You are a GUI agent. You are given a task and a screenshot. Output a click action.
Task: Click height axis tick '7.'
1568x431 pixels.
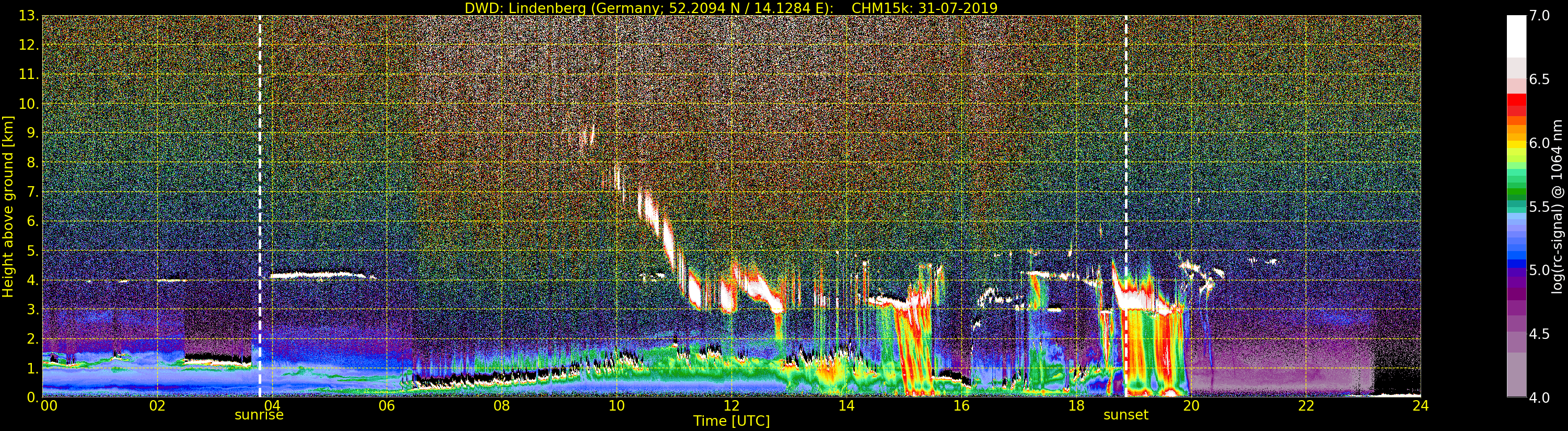click(33, 192)
